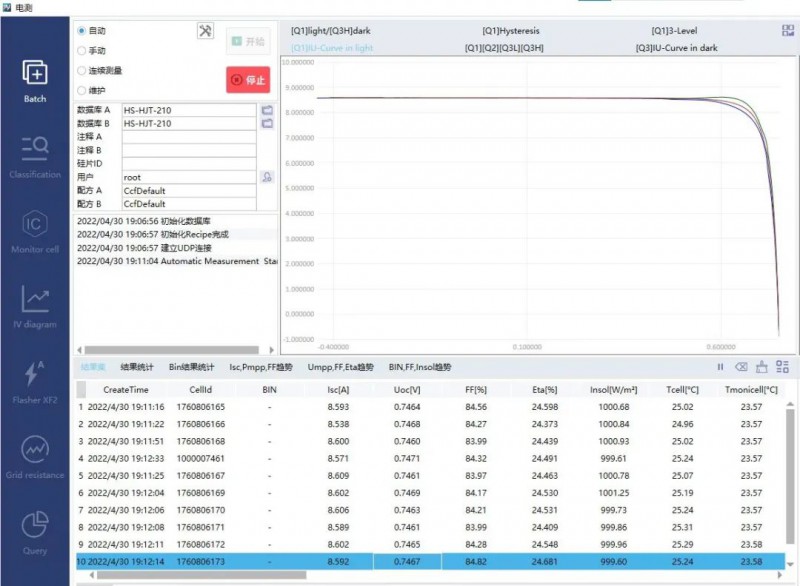Select the 自动 radio button
Viewport: 800px width, 586px height.
click(x=82, y=31)
